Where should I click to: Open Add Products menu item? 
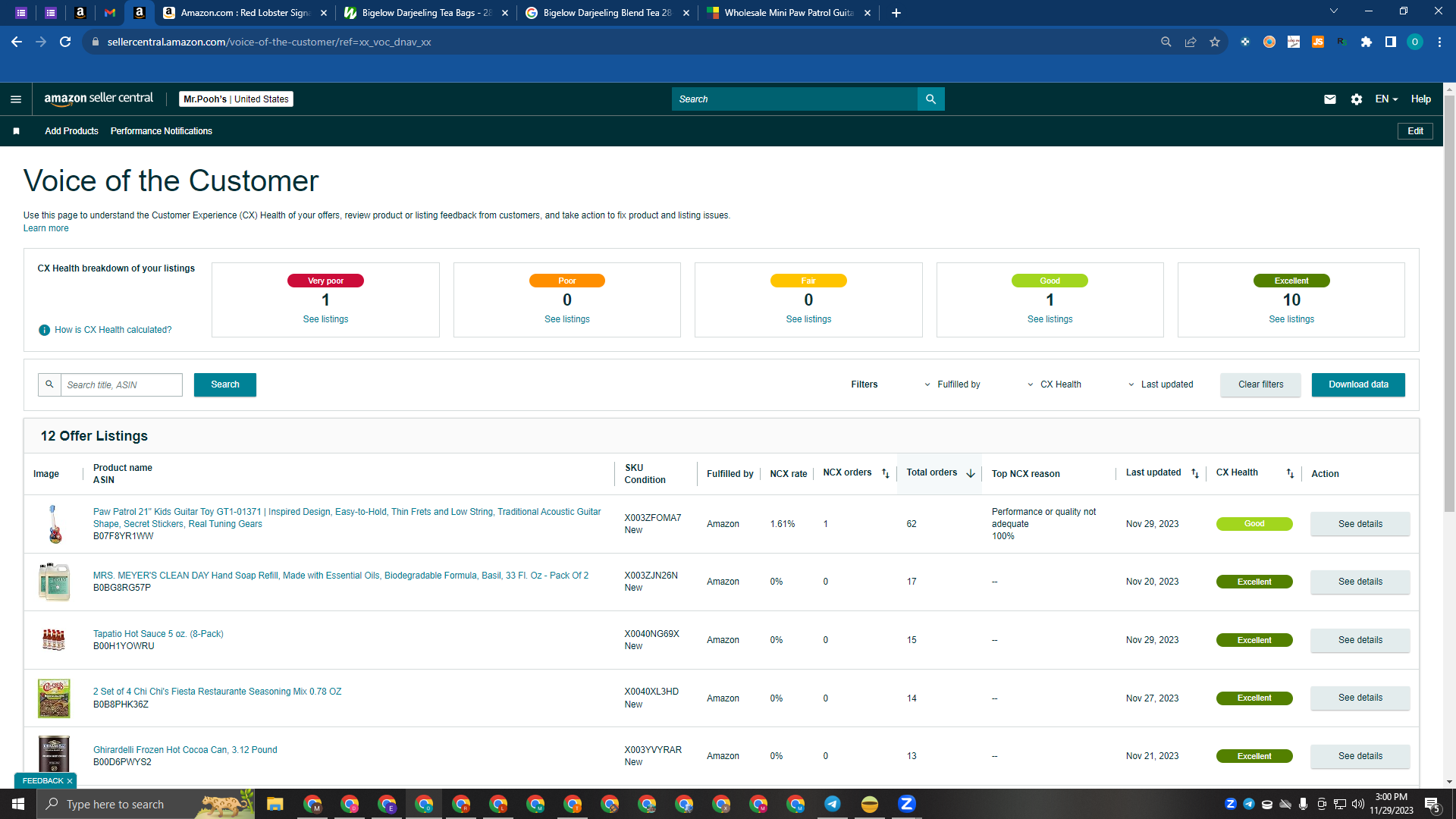coord(71,131)
